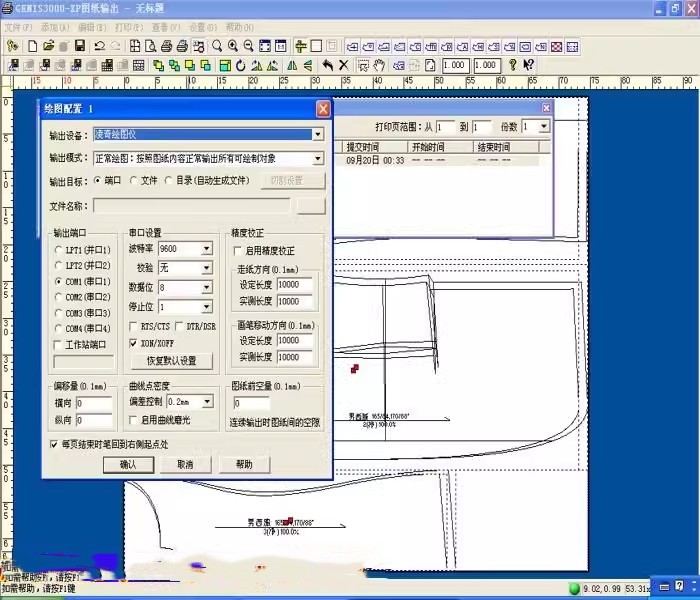The width and height of the screenshot is (700, 600).
Task: Click the grid table icon in second toolbar
Action: pyautogui.click(x=138, y=66)
